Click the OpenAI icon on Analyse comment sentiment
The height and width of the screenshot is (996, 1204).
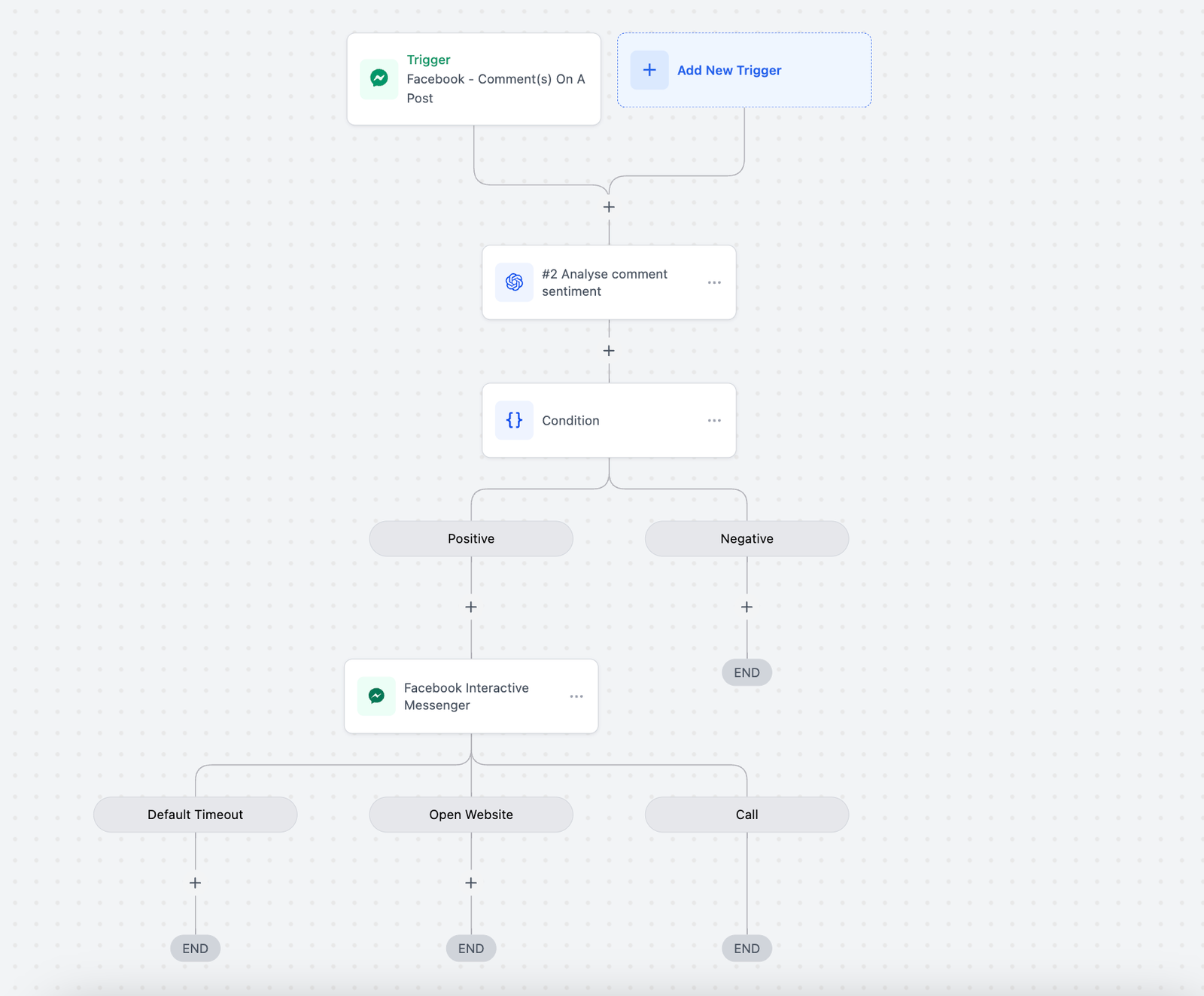pos(514,282)
